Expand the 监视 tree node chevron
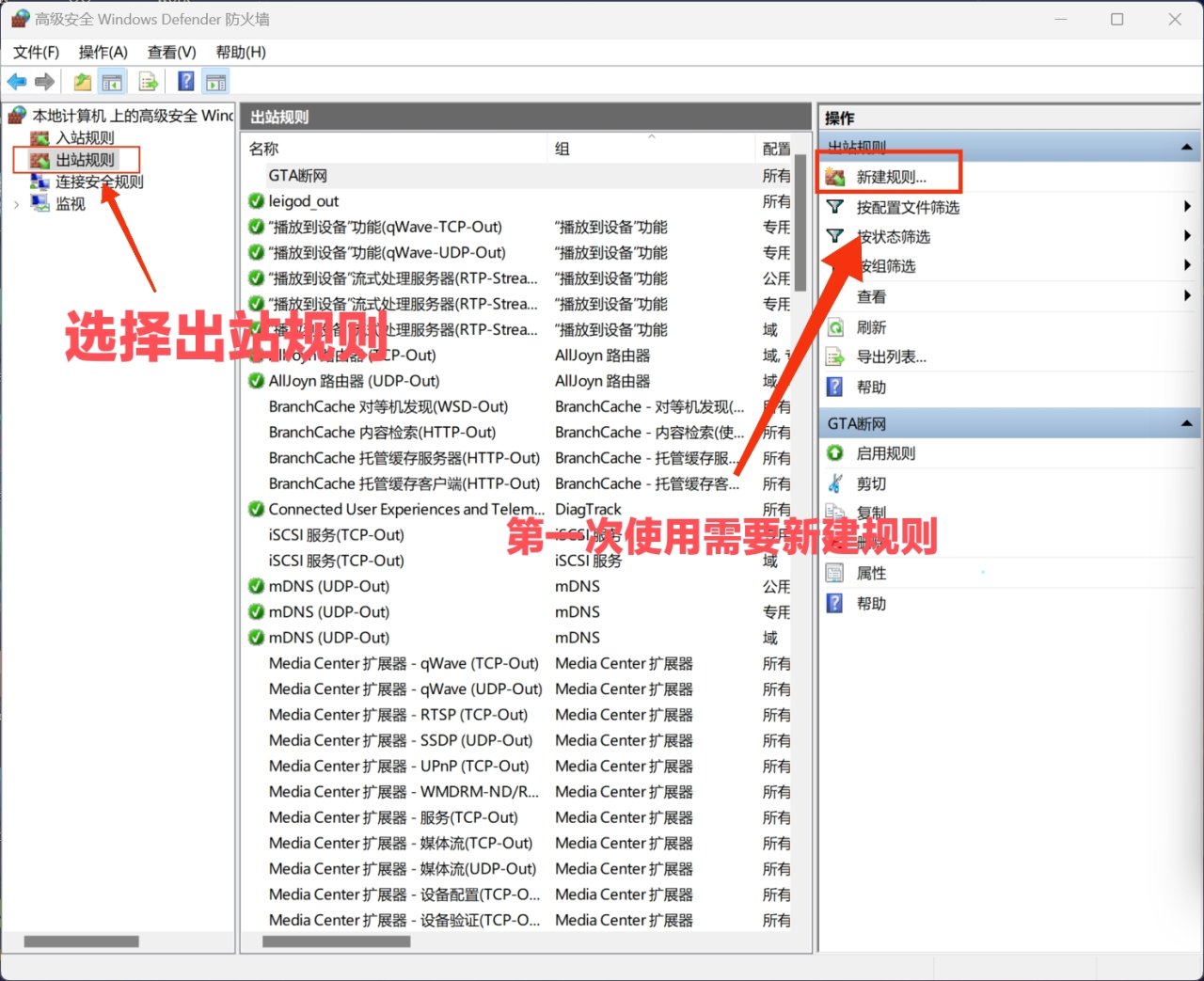The image size is (1204, 981). (16, 203)
